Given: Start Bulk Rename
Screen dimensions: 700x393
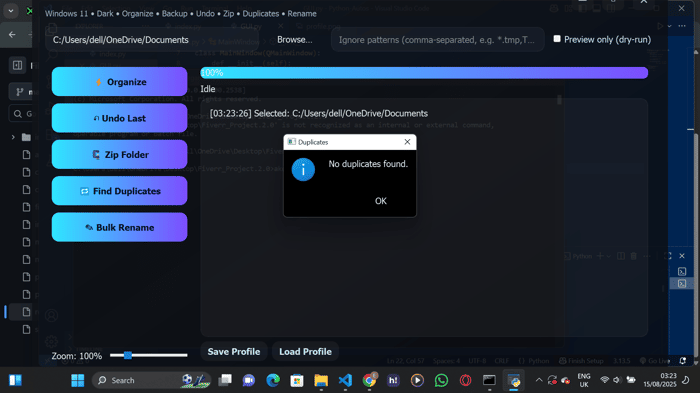Looking at the screenshot, I should coord(119,227).
